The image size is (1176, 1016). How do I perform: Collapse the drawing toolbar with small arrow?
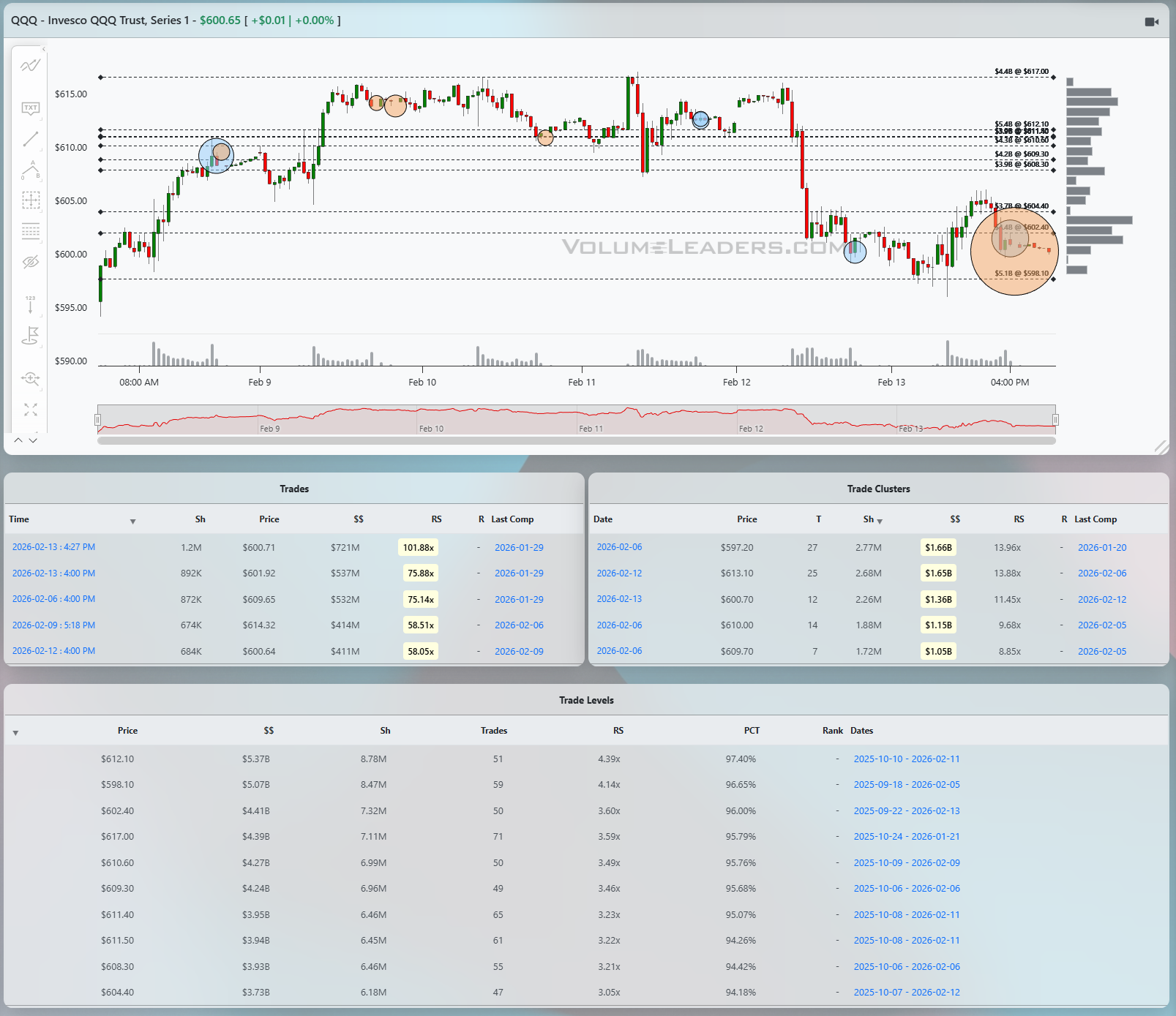[43, 49]
